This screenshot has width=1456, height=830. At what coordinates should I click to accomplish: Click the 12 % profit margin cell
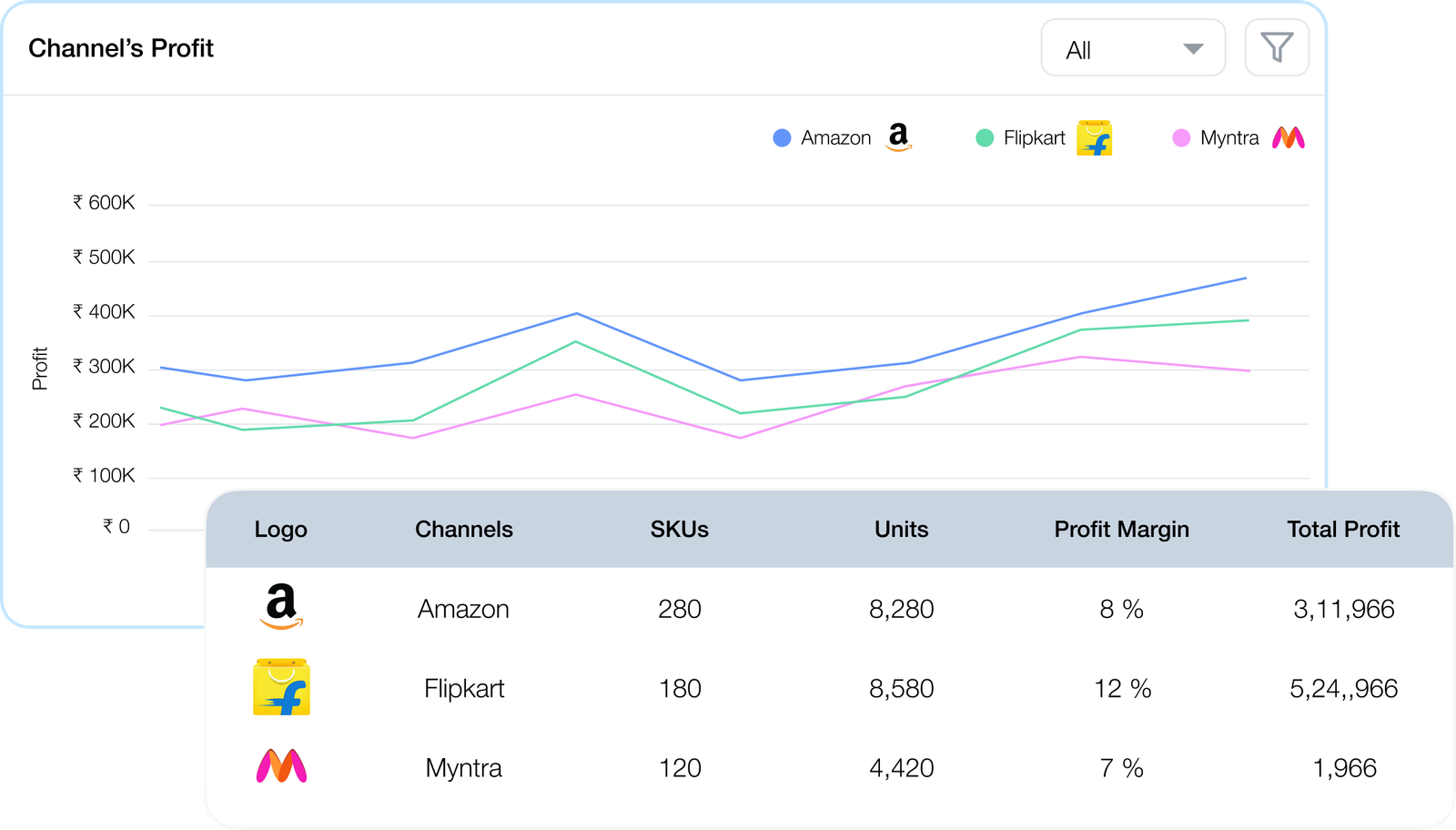[x=1122, y=688]
